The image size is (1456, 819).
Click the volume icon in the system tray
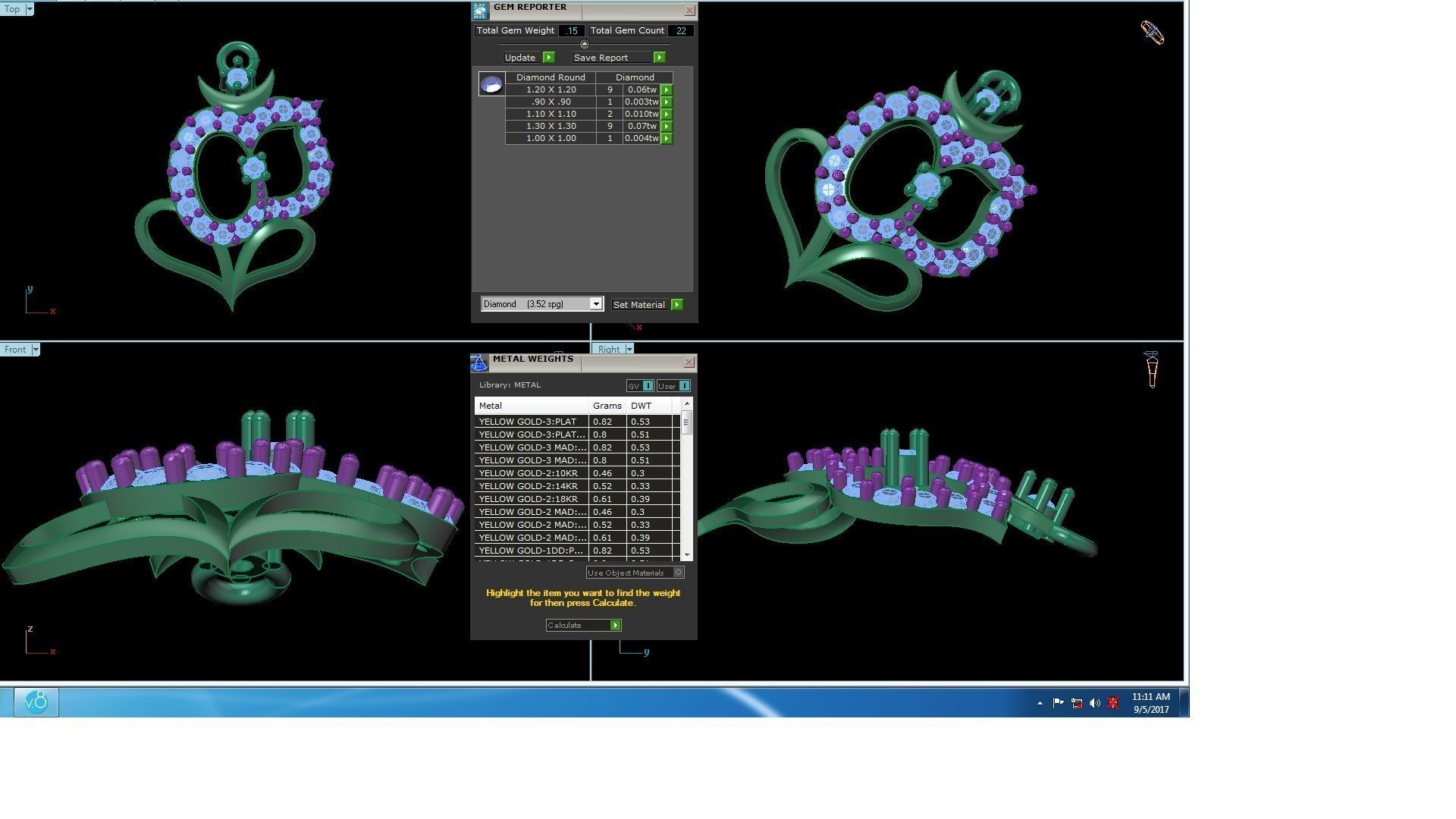click(x=1094, y=703)
